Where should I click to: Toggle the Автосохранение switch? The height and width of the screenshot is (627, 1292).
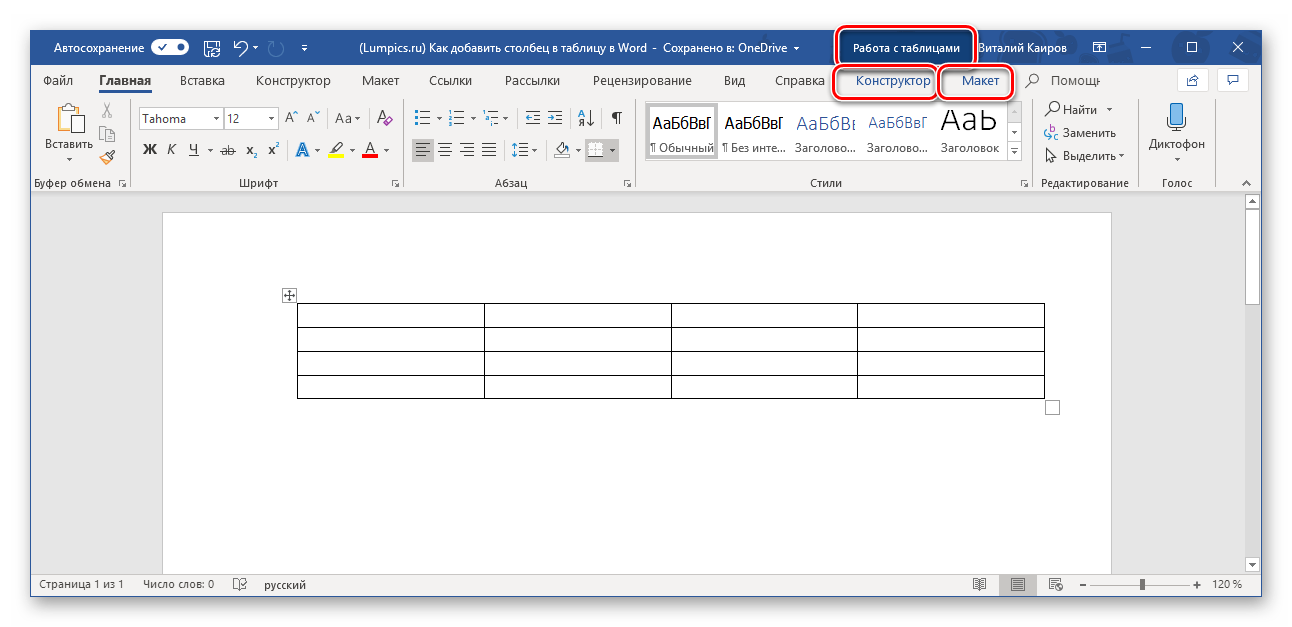[170, 47]
